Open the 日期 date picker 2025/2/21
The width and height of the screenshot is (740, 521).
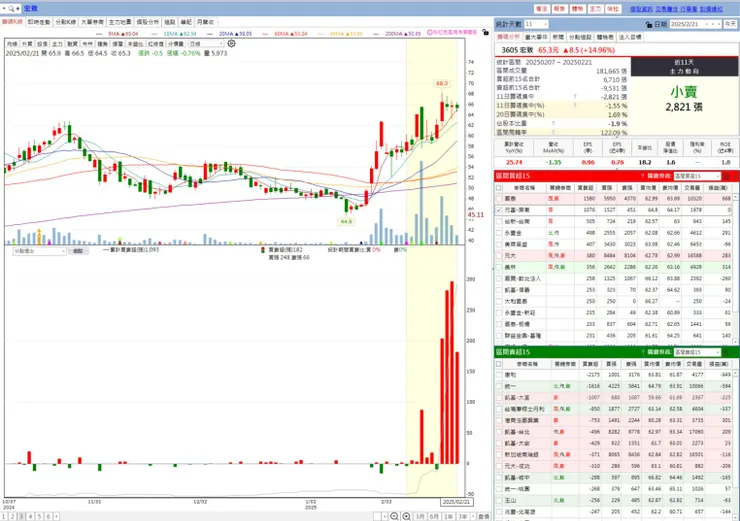696,24
